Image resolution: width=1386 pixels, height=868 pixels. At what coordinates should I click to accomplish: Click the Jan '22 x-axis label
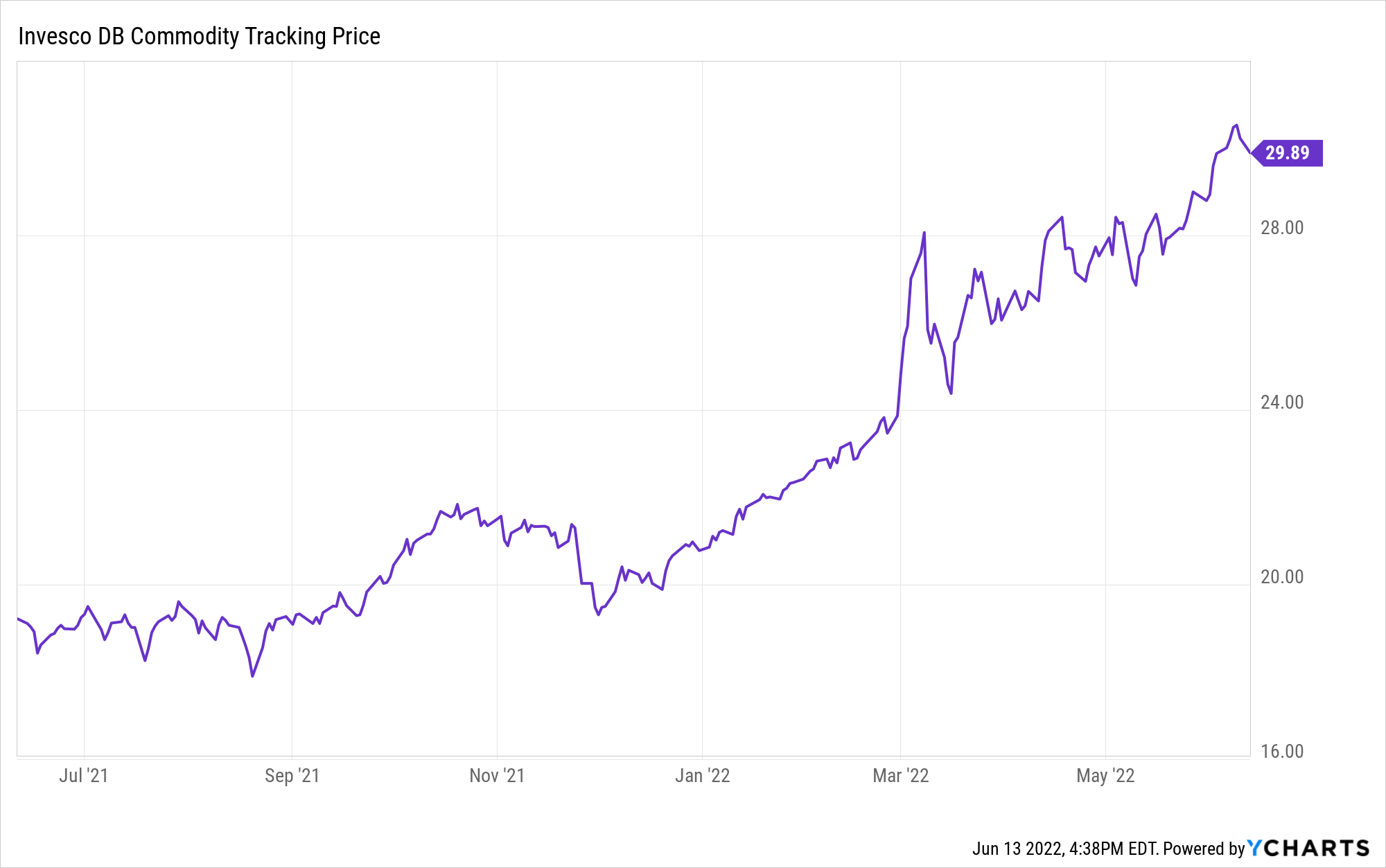tap(702, 775)
